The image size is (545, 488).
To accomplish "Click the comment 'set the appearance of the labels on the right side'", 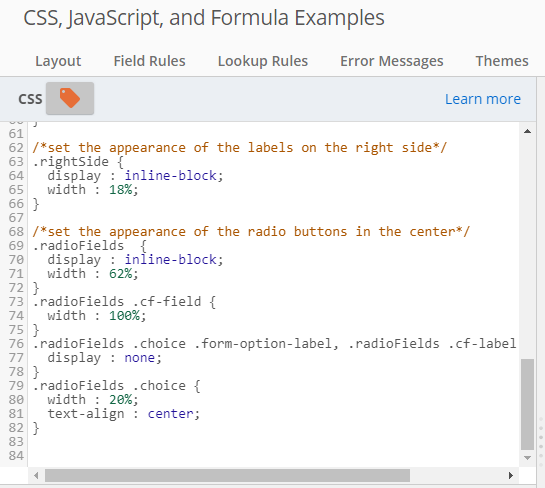I will [239, 148].
